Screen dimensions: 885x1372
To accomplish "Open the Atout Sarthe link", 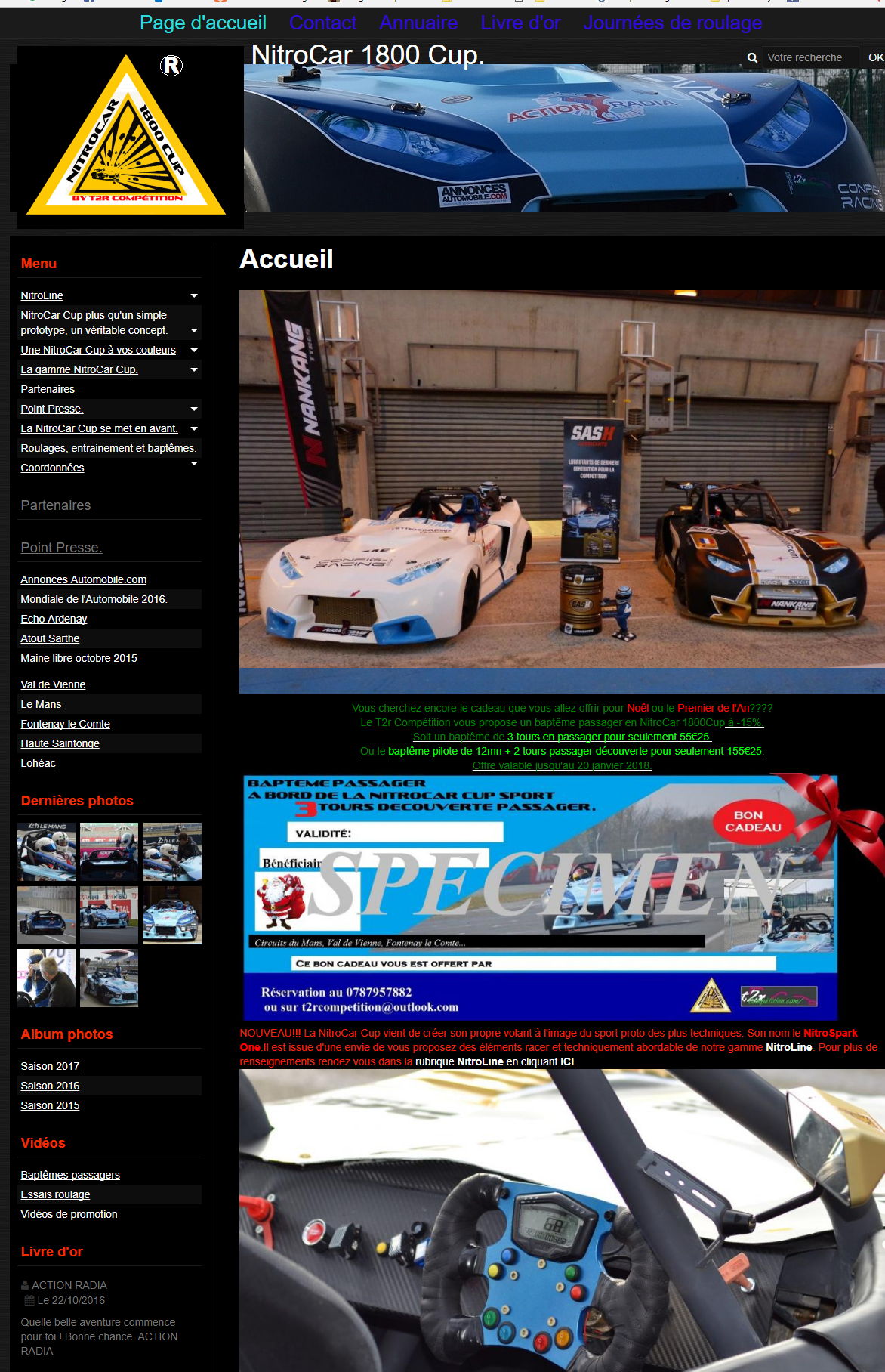I will tap(50, 638).
